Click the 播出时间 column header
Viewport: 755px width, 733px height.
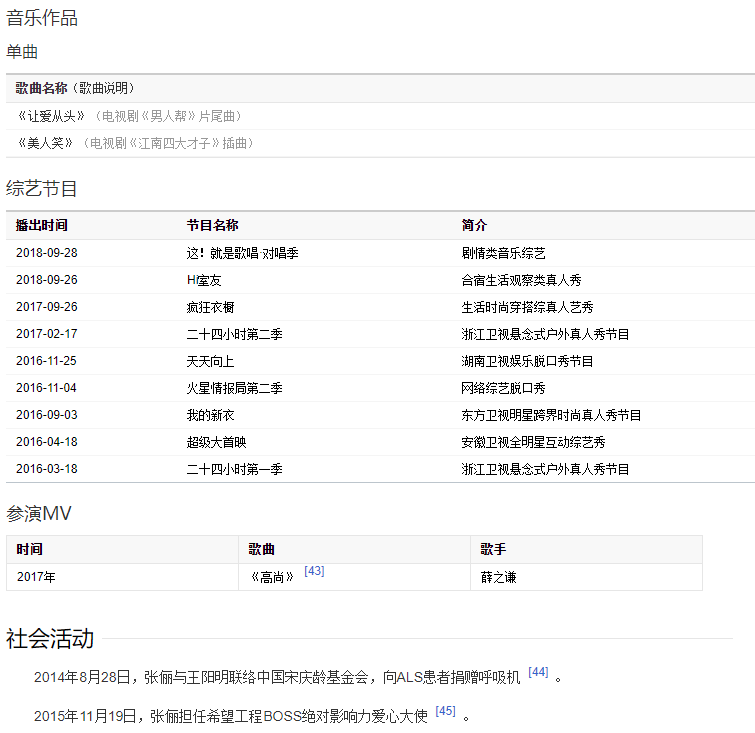(42, 225)
